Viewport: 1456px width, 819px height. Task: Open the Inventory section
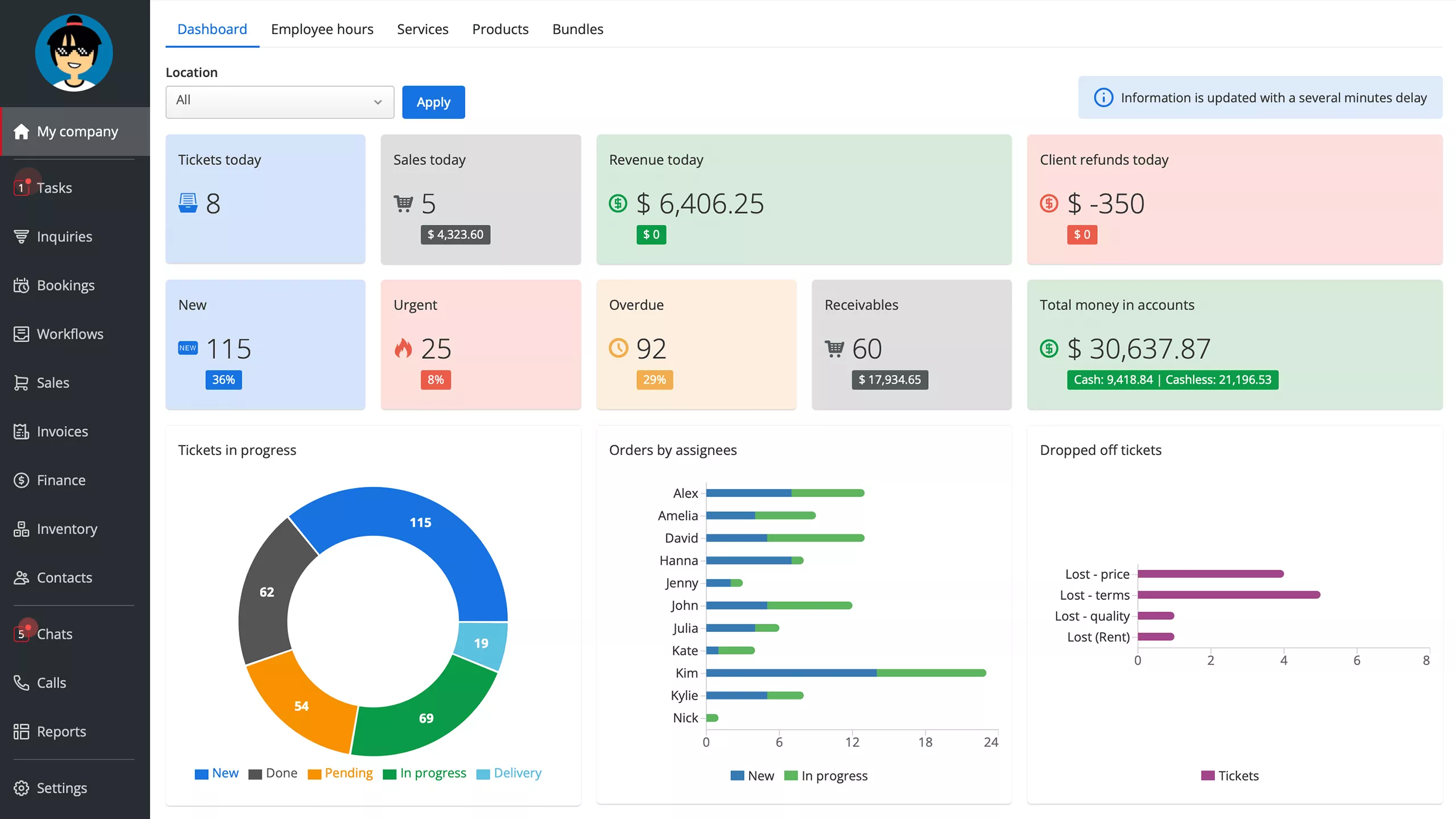(x=67, y=529)
